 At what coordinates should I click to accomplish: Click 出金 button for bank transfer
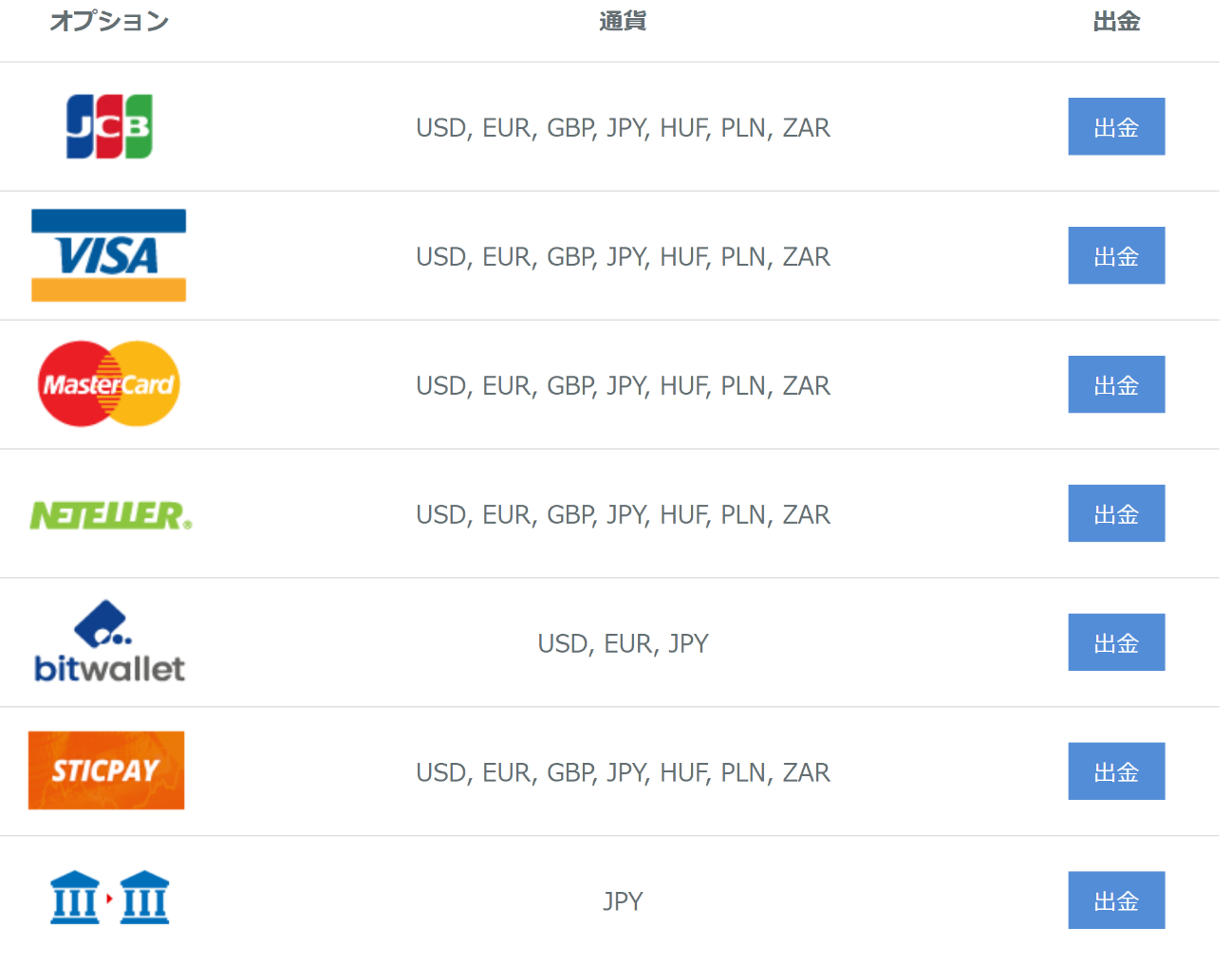[x=1116, y=900]
